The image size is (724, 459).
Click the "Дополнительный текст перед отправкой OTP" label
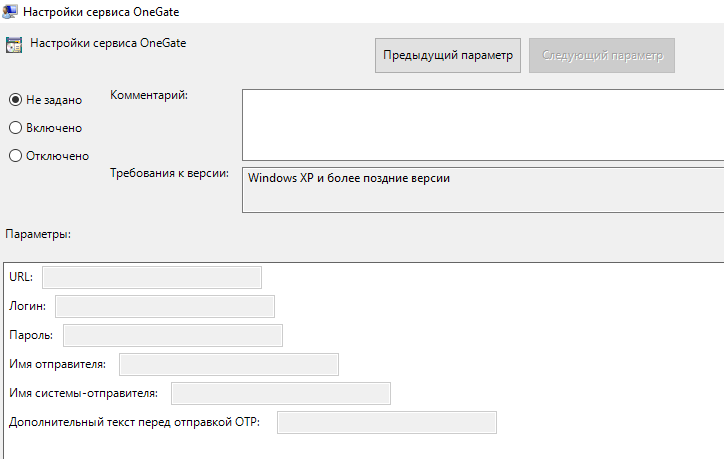[x=134, y=422]
